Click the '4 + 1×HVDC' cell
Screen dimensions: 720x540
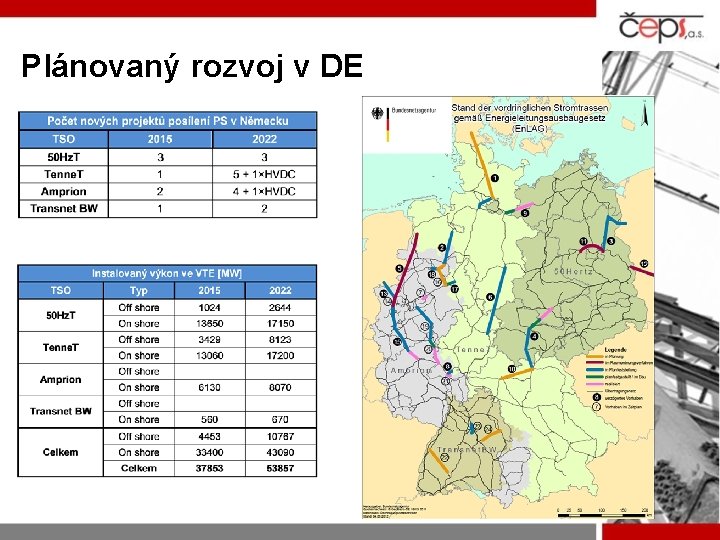click(x=264, y=191)
